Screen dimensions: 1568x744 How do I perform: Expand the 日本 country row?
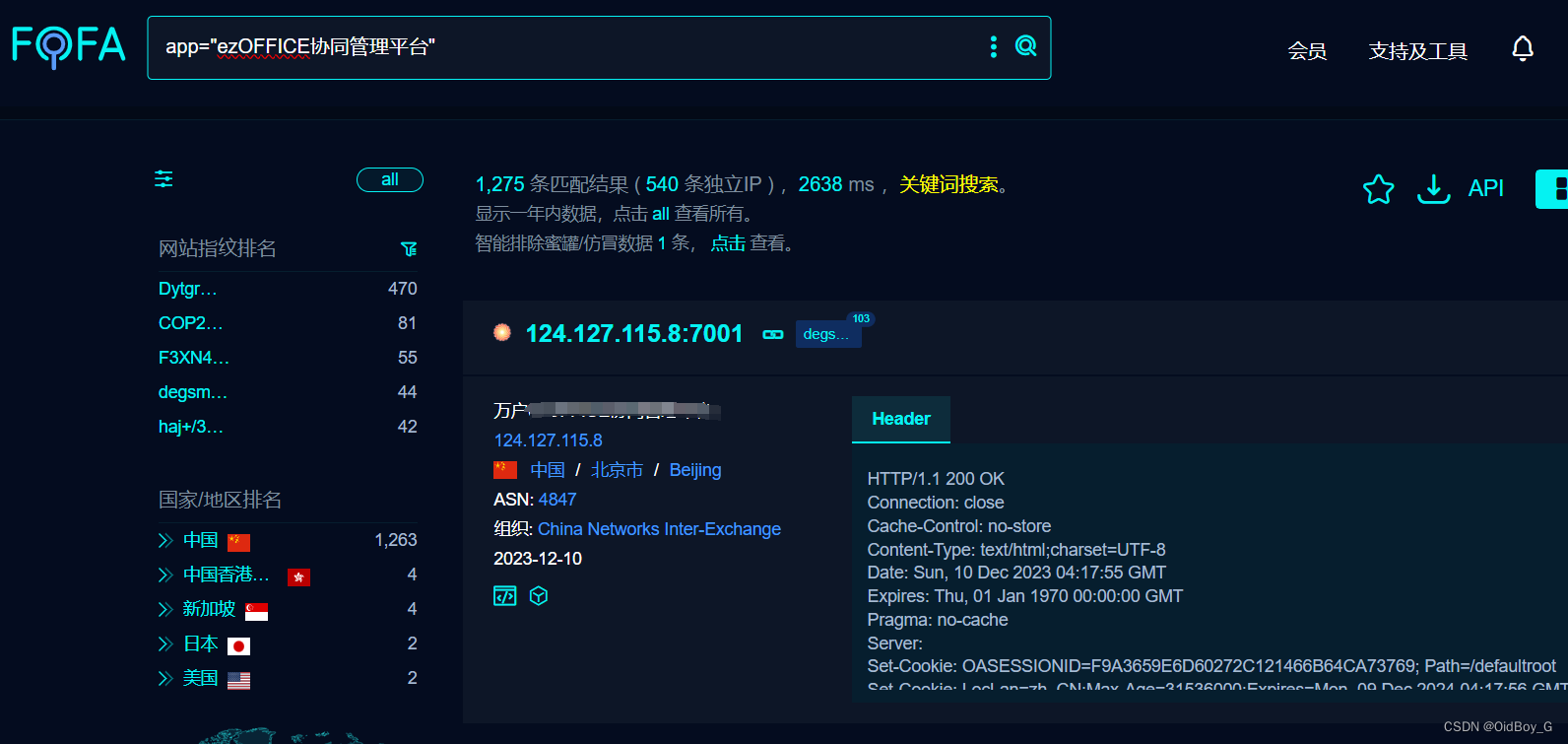[165, 643]
